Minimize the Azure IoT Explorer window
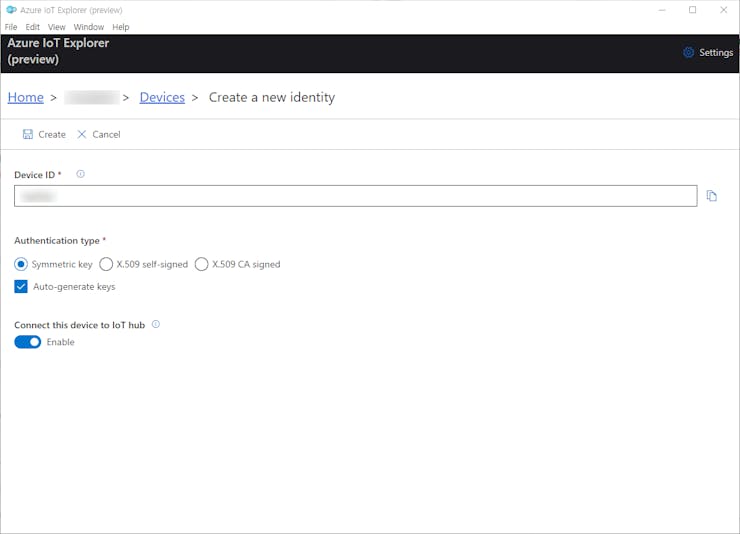The height and width of the screenshot is (534, 740). point(662,10)
